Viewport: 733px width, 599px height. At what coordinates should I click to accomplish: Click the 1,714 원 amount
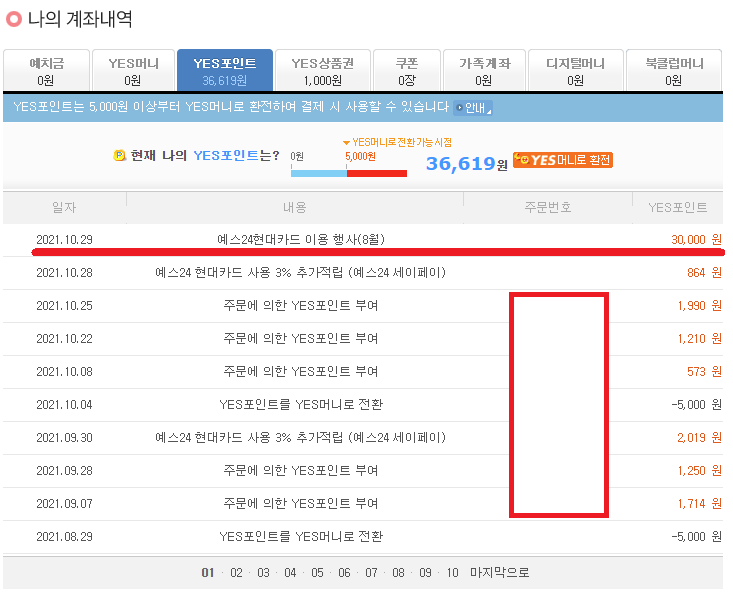700,504
